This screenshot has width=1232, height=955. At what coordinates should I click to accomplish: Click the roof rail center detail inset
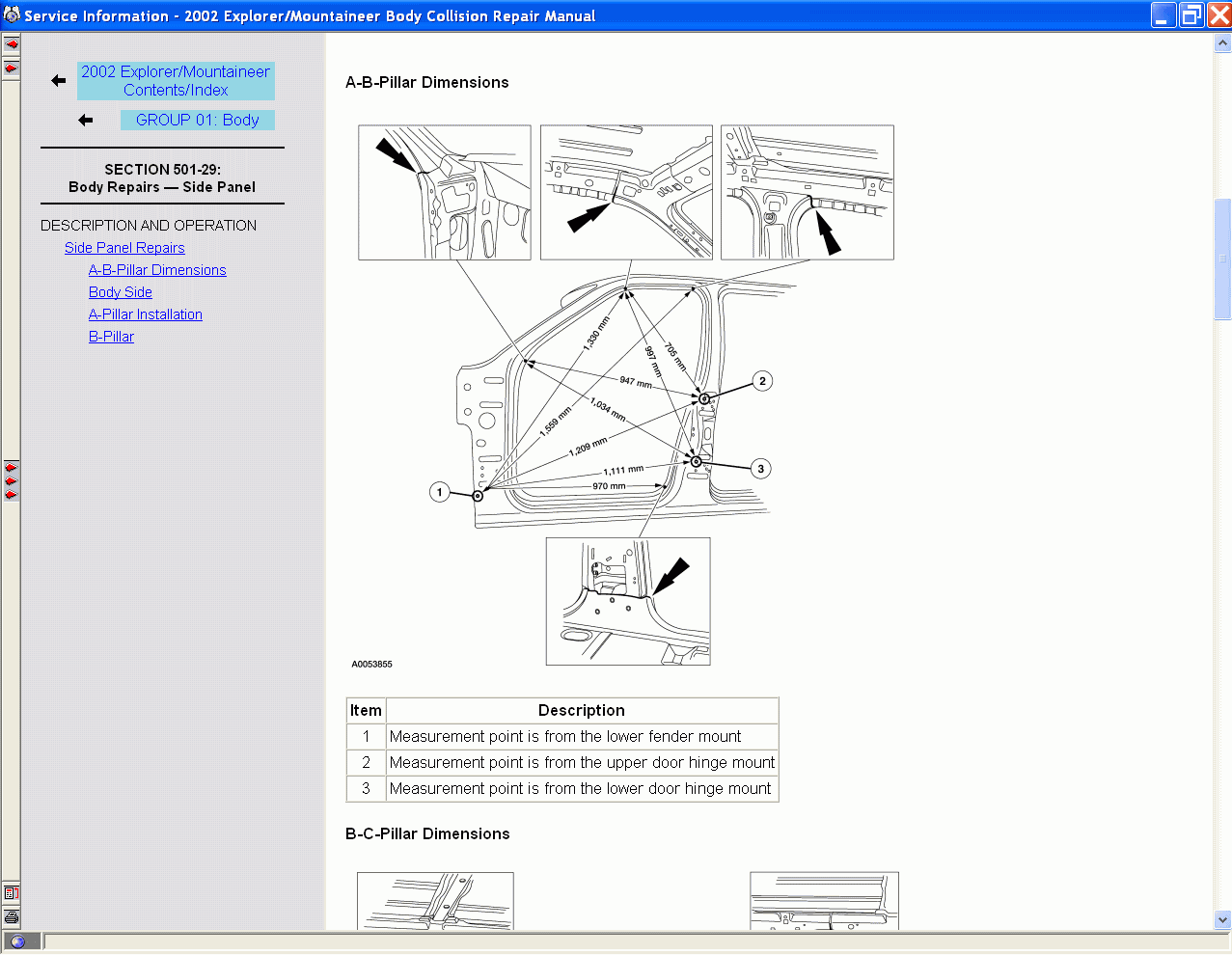626,193
